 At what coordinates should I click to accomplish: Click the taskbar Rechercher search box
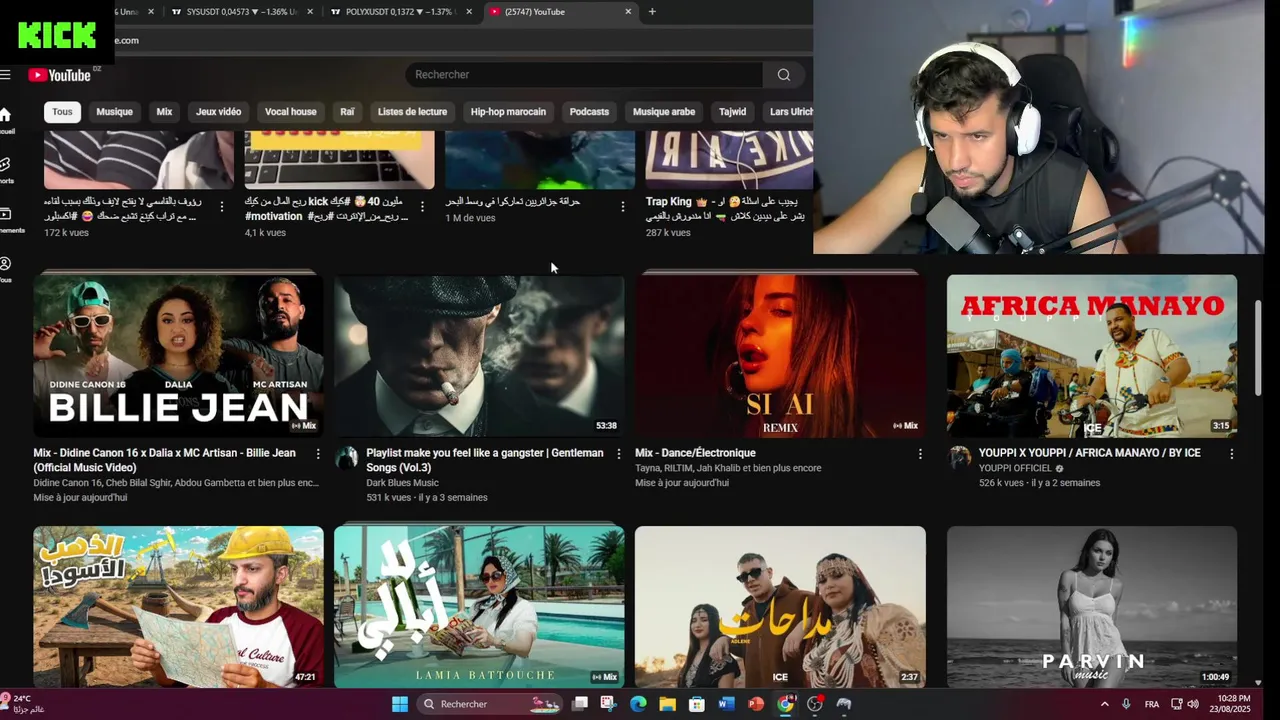[x=490, y=704]
